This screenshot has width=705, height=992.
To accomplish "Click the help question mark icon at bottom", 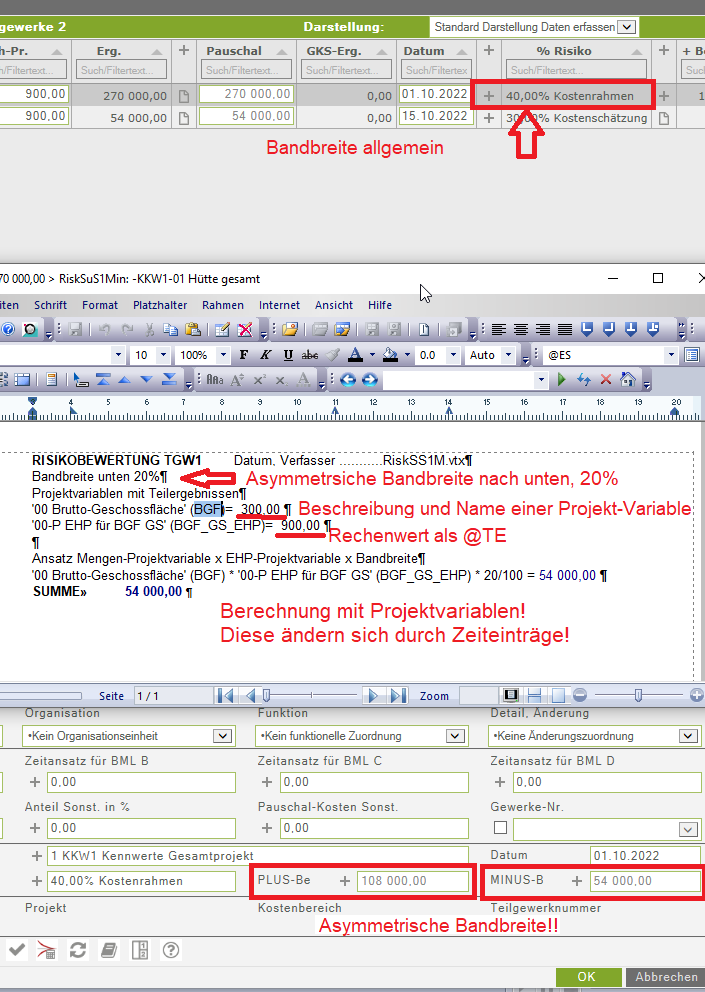I will pos(171,950).
